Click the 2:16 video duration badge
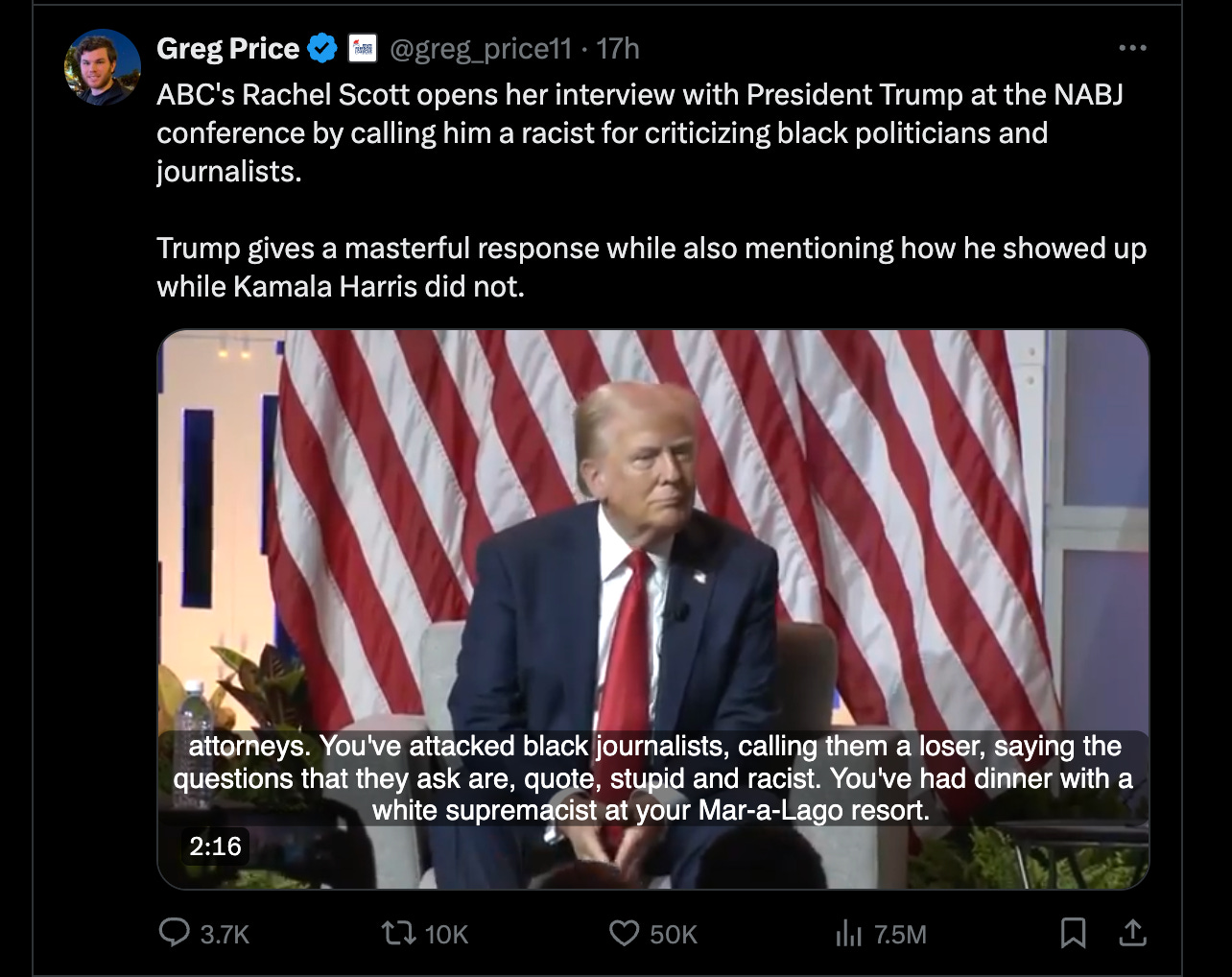 (215, 847)
